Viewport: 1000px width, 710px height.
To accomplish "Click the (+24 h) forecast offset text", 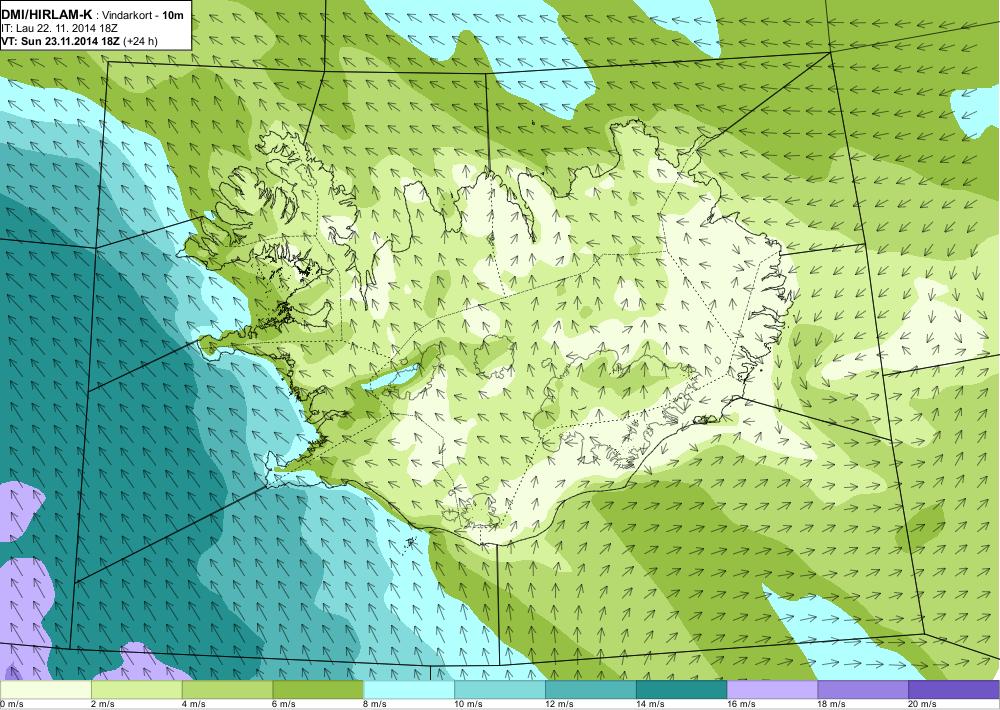I will [140, 41].
